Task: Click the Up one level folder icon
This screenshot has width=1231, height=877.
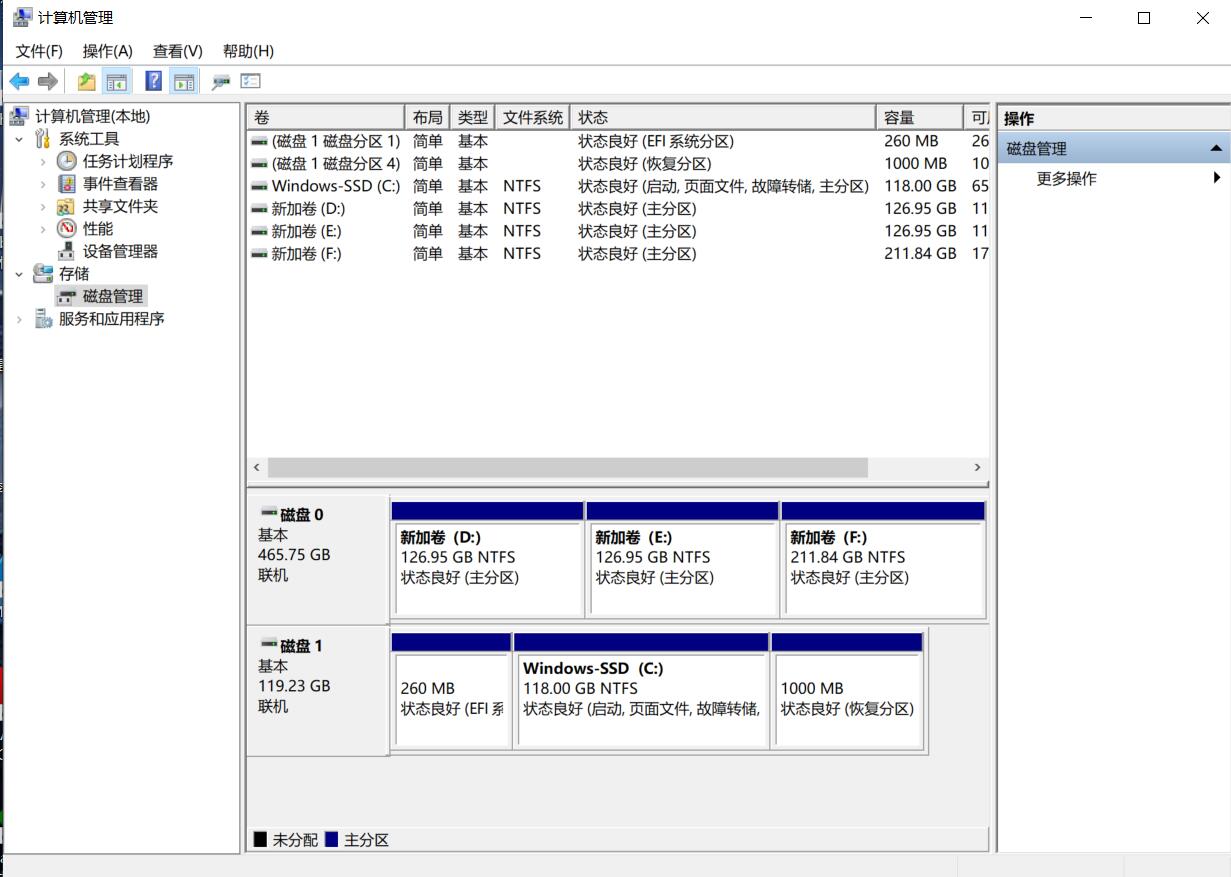Action: point(87,81)
